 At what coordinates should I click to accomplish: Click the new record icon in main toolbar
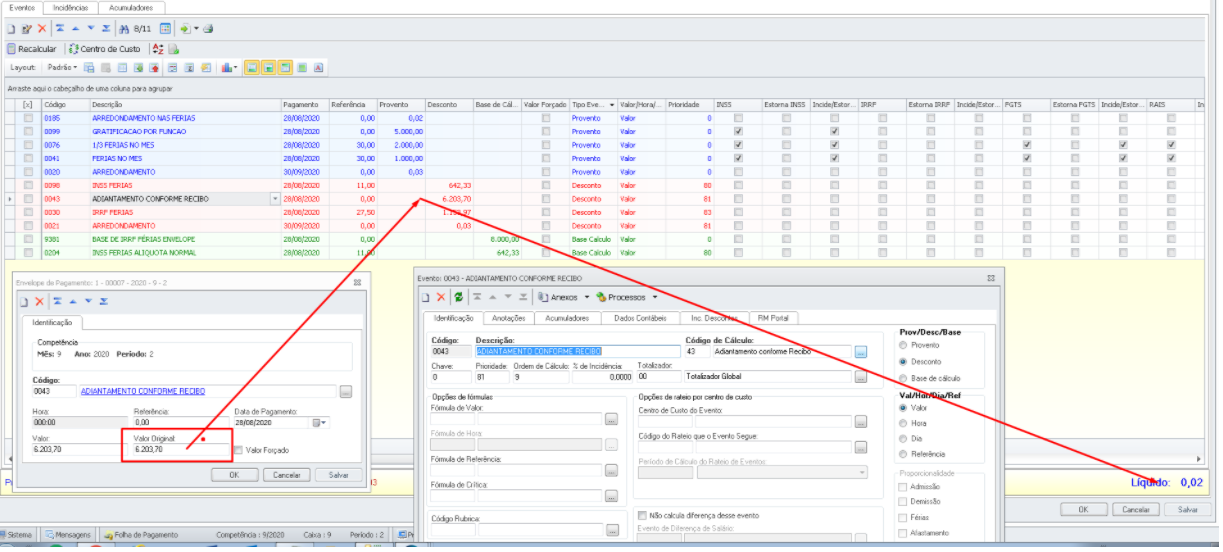tap(11, 29)
